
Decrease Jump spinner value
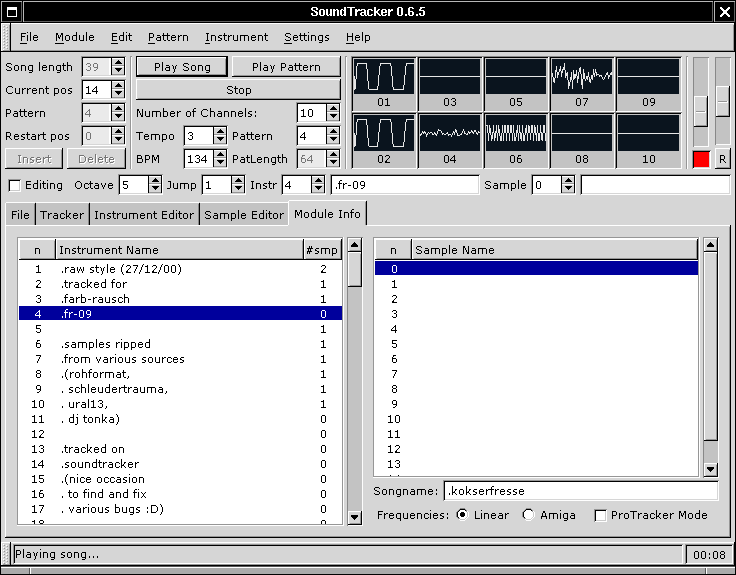238,189
